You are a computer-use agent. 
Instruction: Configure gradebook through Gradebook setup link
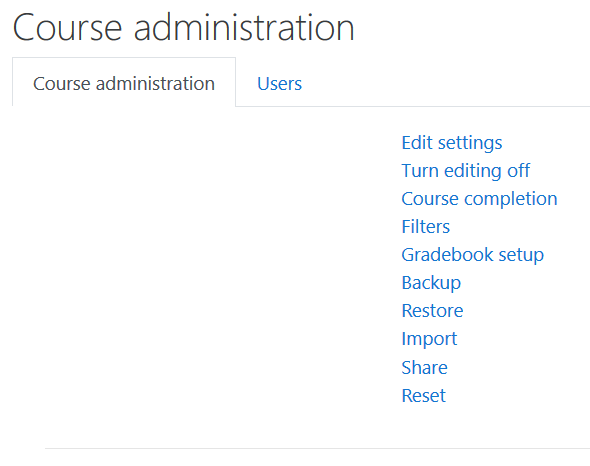pyautogui.click(x=472, y=255)
